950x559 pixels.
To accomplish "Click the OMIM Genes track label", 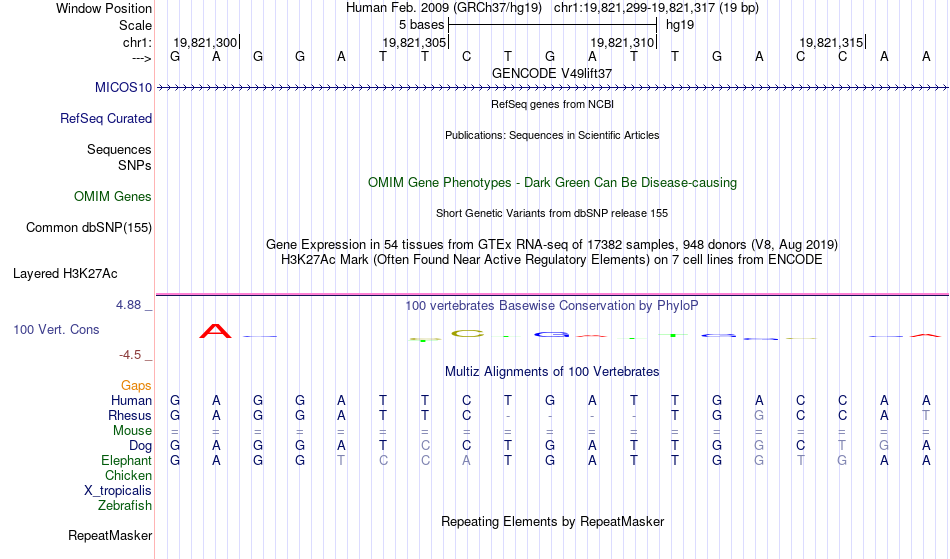I will (113, 196).
